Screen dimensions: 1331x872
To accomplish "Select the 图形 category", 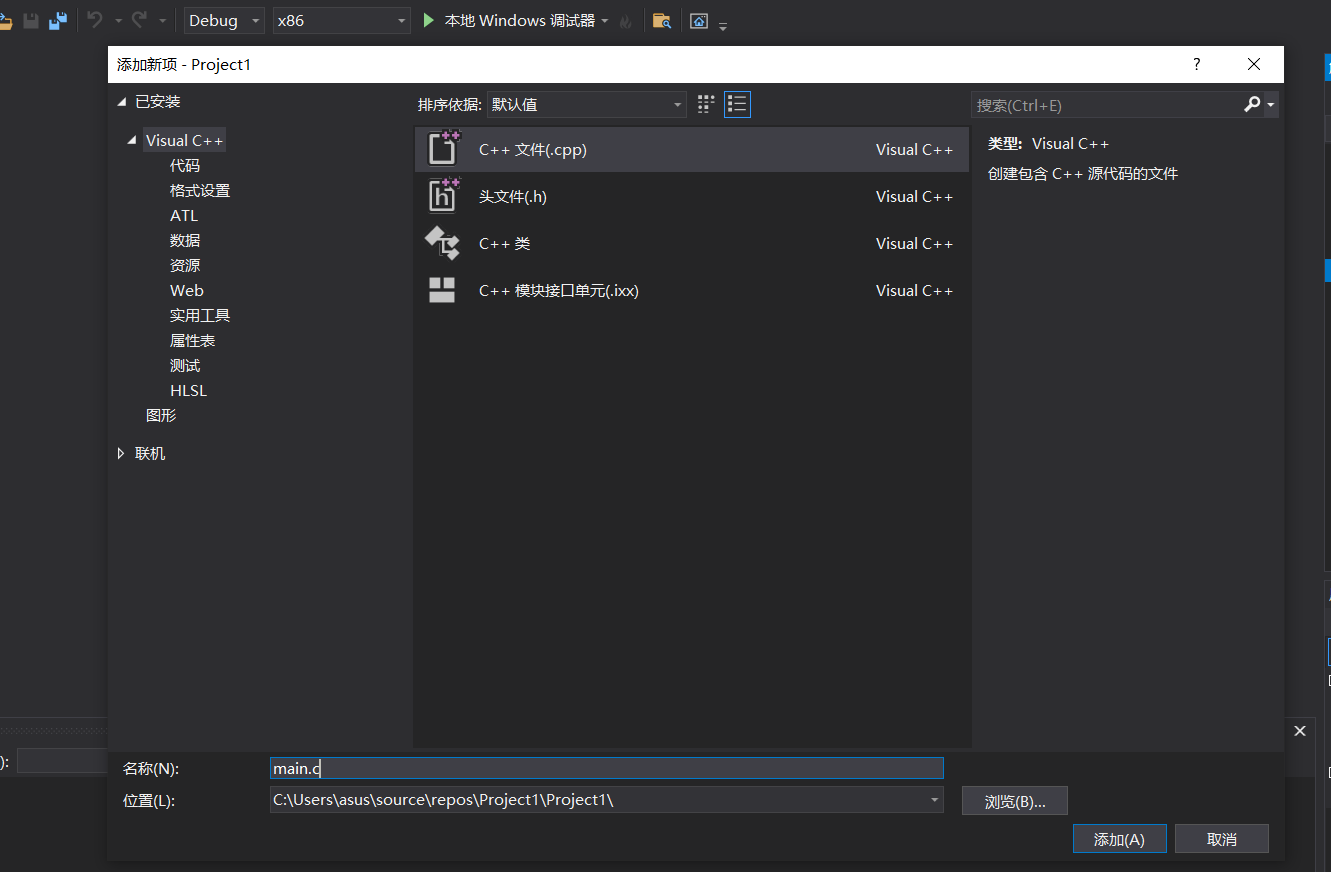I will 161,416.
